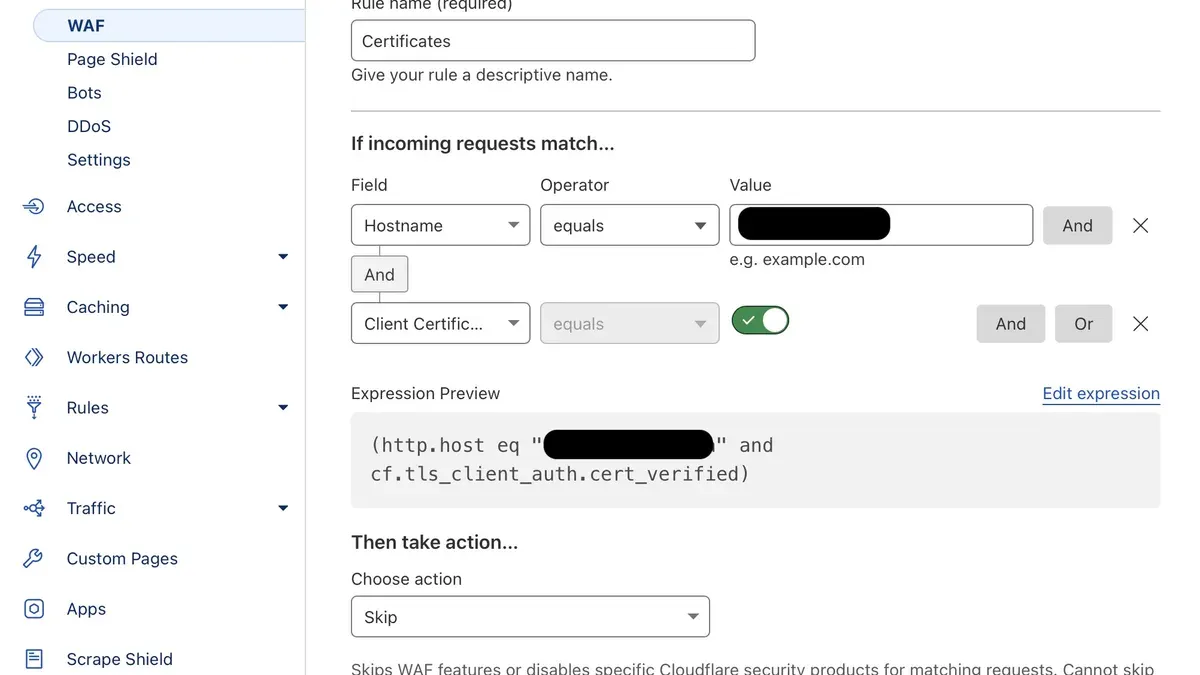Click 'Give your rule a descriptive name.' text

tap(481, 75)
